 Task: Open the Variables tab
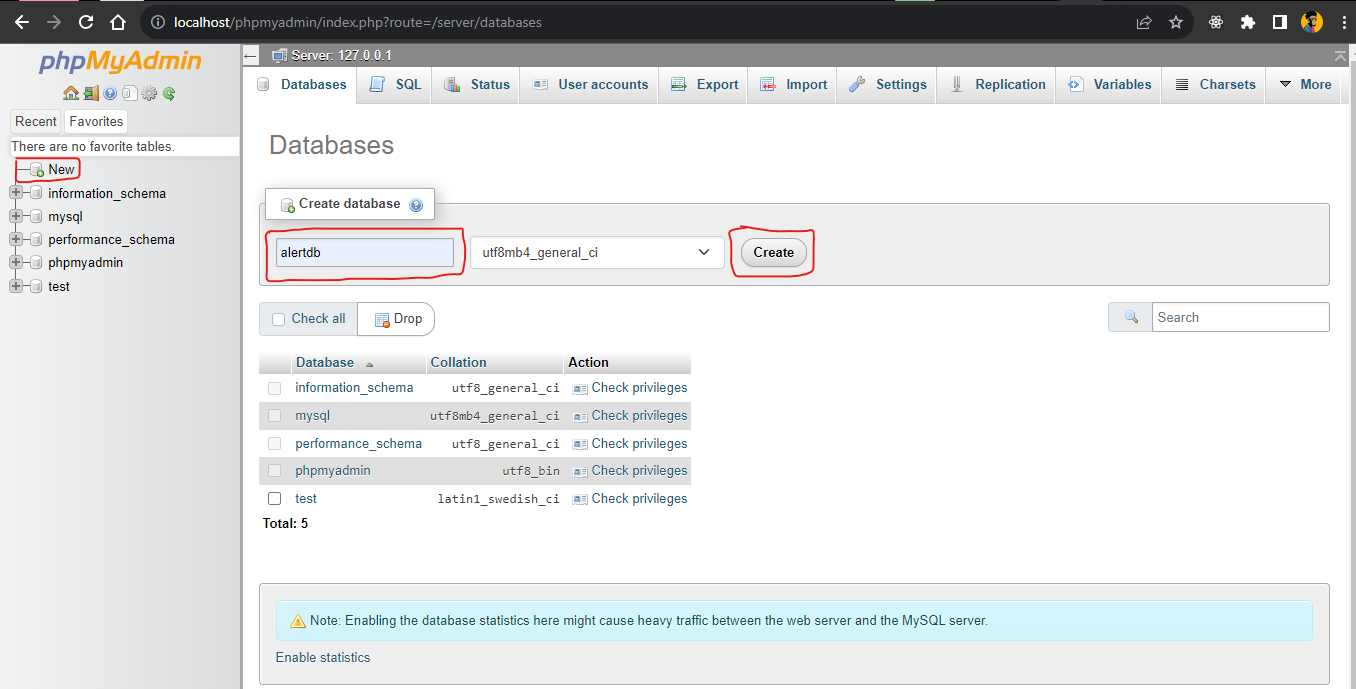tap(1110, 85)
